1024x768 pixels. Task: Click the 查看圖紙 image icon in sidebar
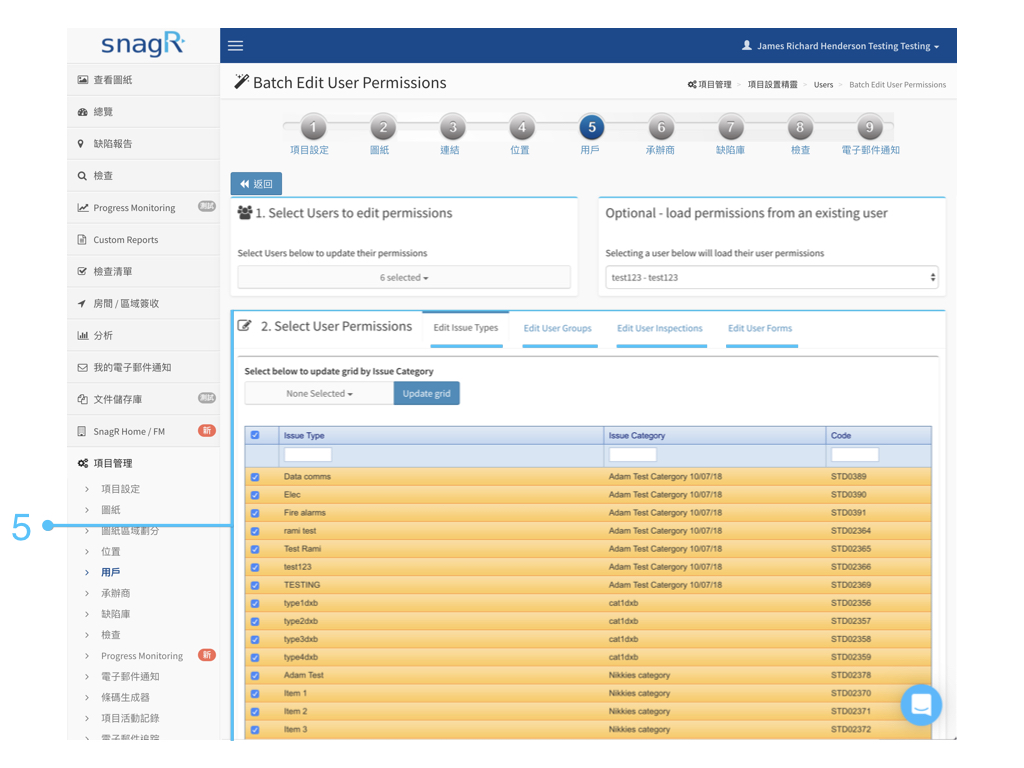point(82,80)
